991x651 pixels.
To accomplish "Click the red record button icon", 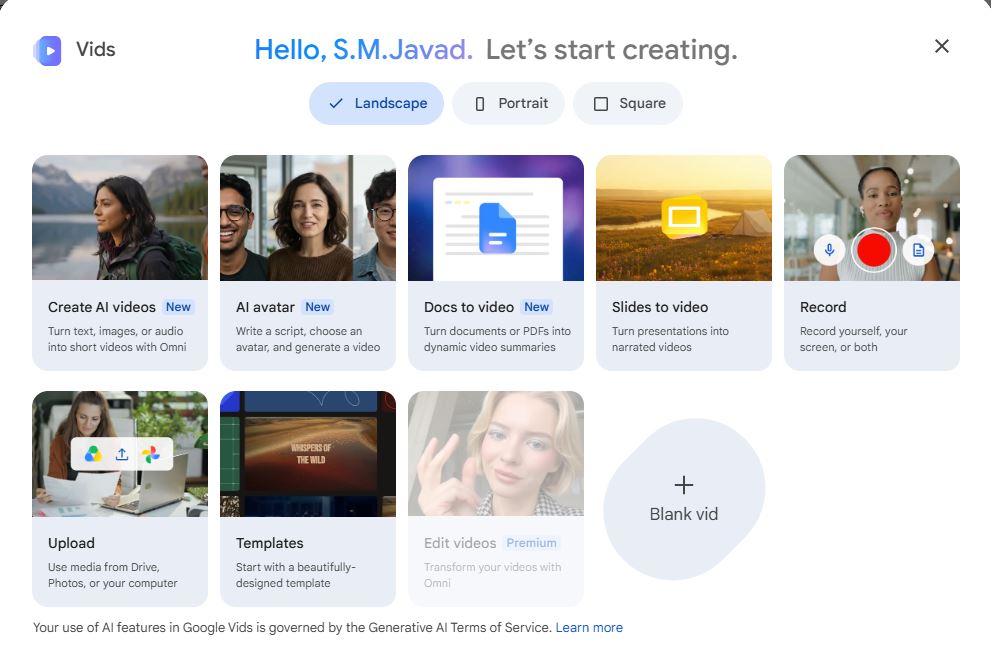I will (873, 250).
